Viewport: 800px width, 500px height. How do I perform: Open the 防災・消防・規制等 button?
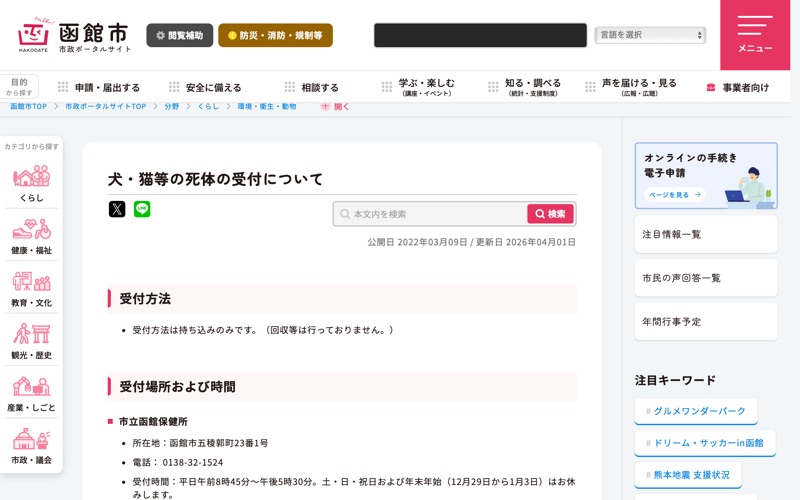(x=276, y=35)
